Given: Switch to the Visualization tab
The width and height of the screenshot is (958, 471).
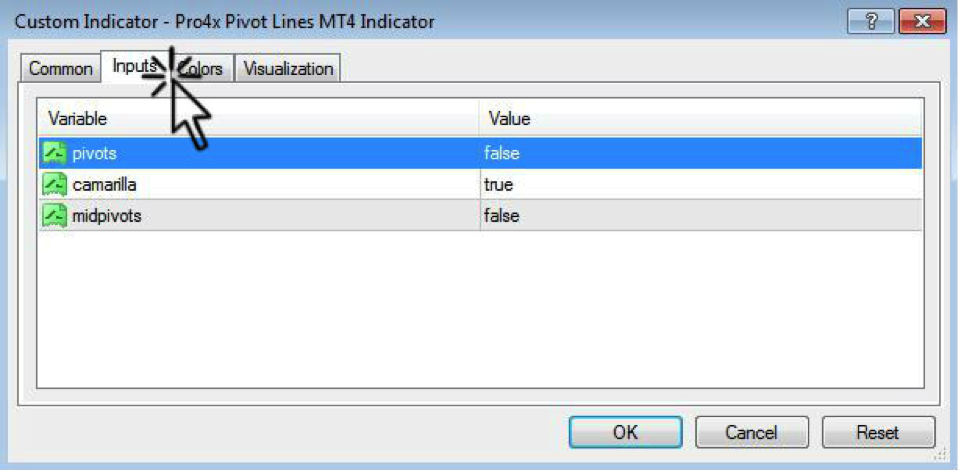Looking at the screenshot, I should [x=288, y=69].
